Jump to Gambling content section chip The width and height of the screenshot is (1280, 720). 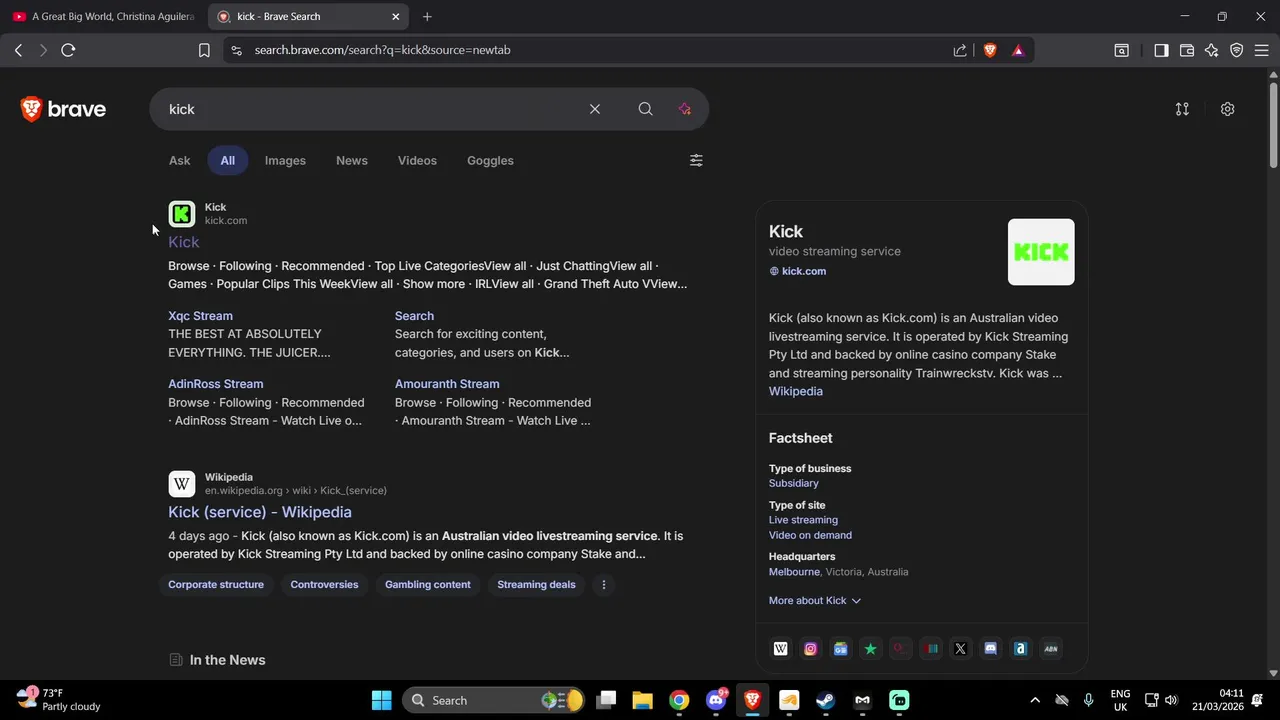428,585
